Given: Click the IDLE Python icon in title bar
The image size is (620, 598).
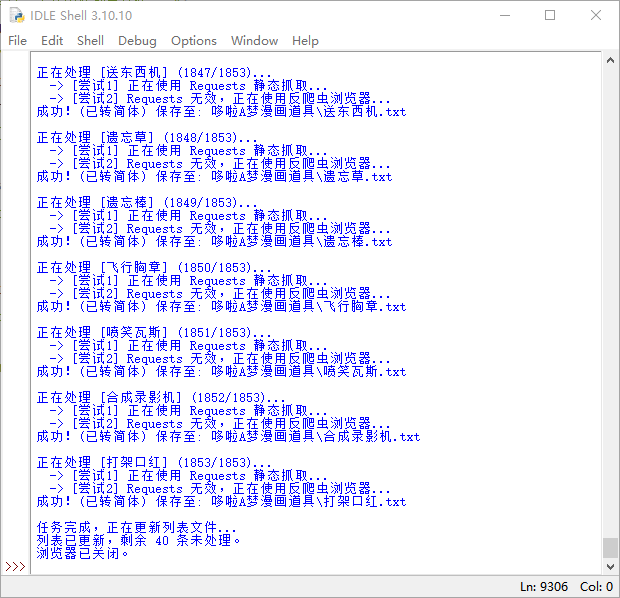Looking at the screenshot, I should coord(17,15).
